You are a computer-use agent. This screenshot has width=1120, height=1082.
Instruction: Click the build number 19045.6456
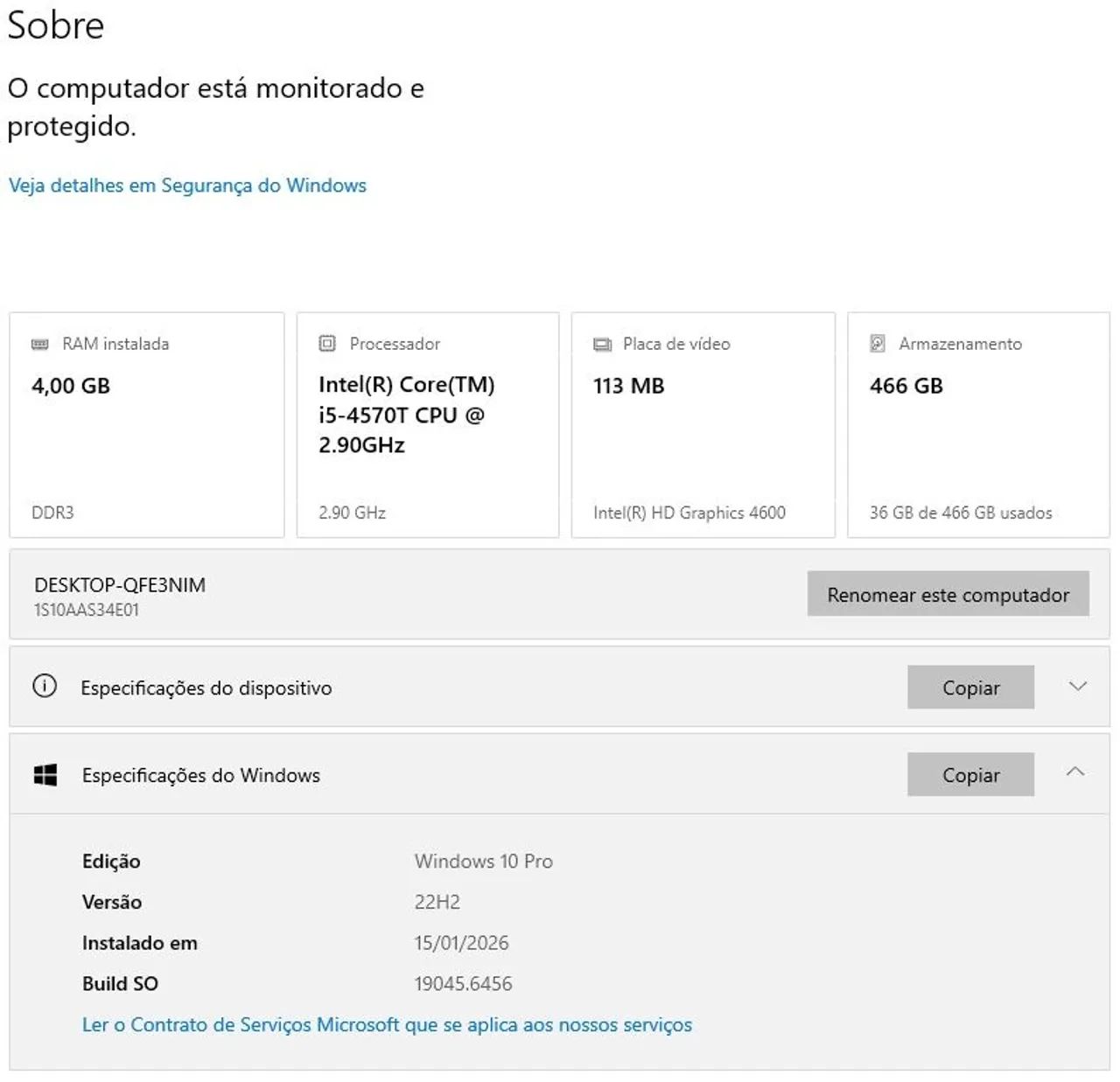point(463,984)
